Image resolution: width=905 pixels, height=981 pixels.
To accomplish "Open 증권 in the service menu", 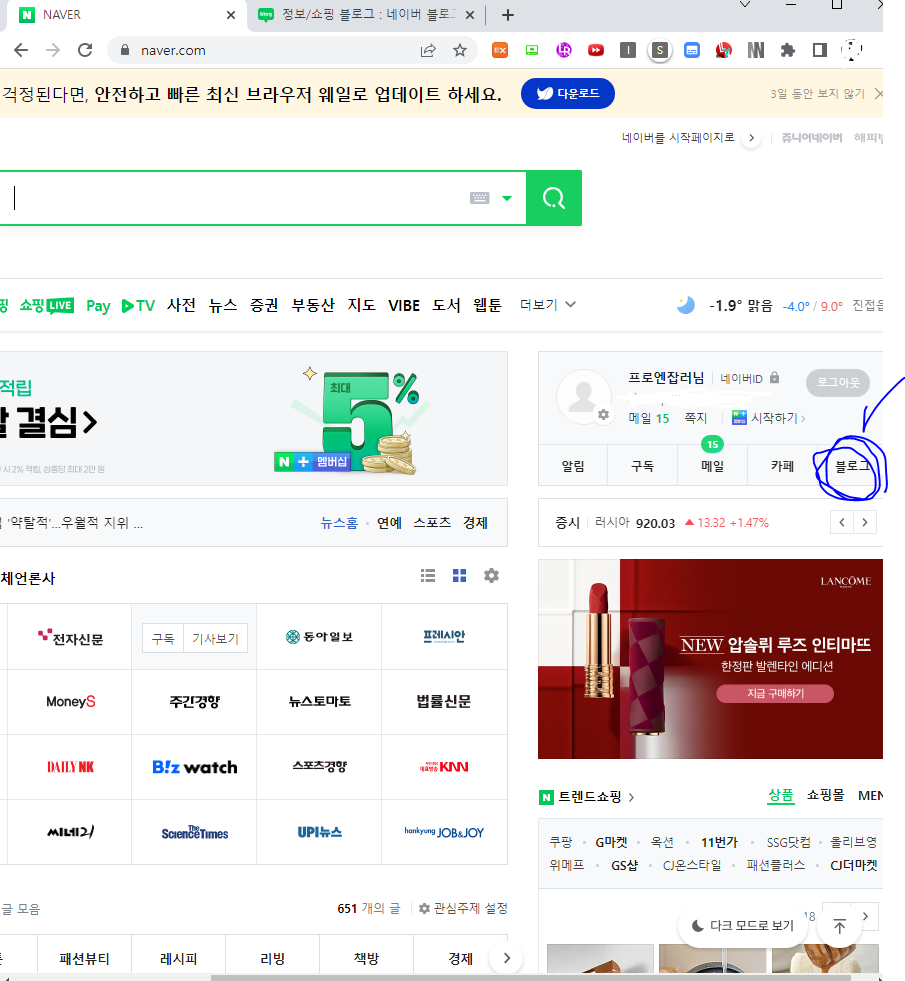I will tap(264, 305).
